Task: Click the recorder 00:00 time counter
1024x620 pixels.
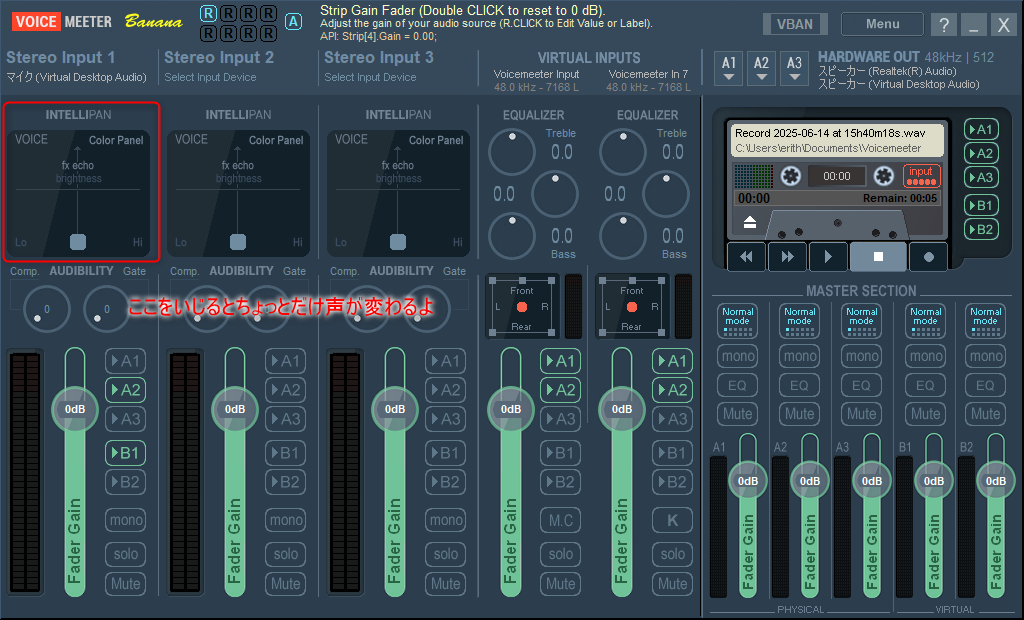Action: coord(837,176)
